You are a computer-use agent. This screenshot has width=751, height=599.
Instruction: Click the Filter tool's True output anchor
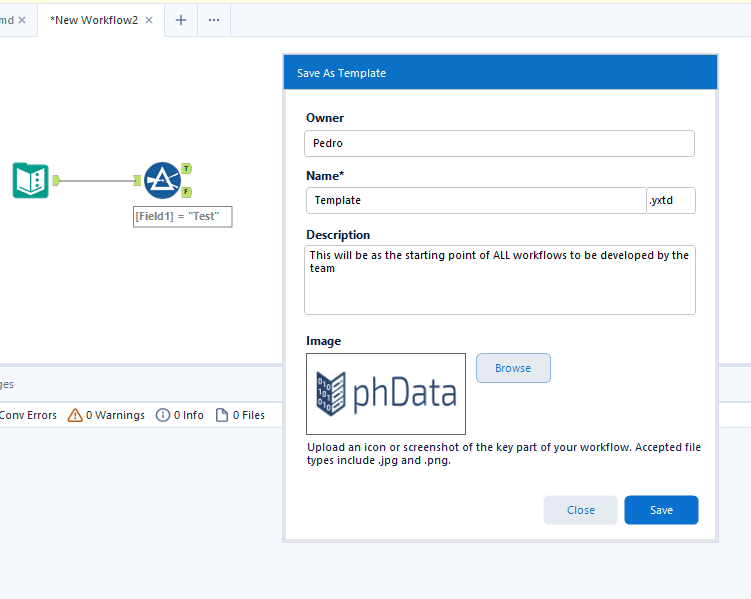coord(187,169)
